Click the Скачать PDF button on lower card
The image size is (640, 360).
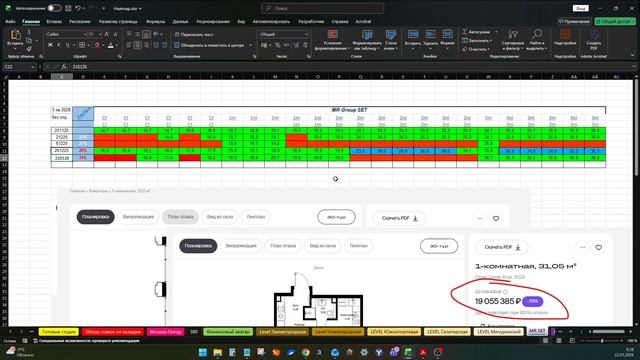[x=502, y=247]
